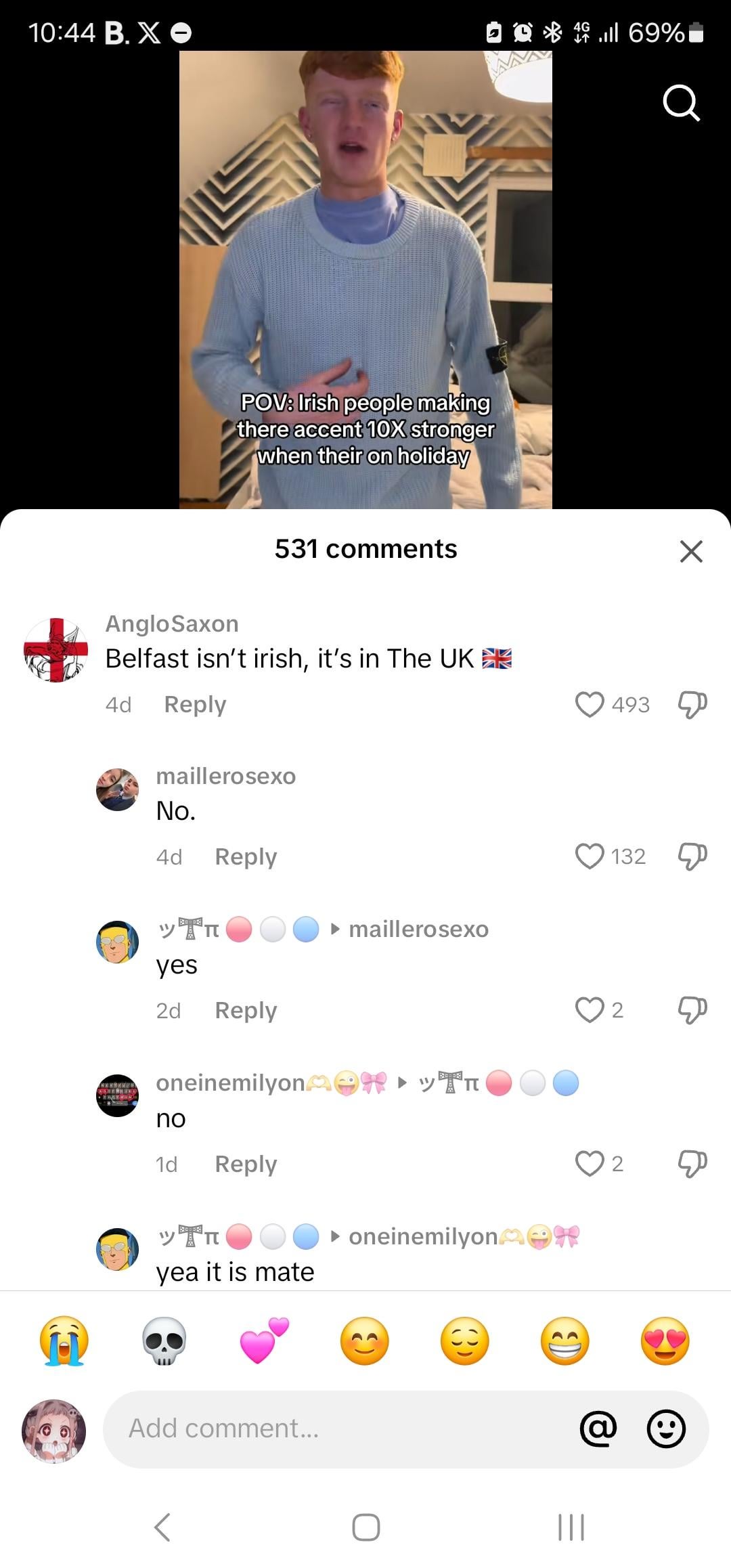Insert the crying face emoji
The height and width of the screenshot is (1568, 731).
pos(64,1341)
